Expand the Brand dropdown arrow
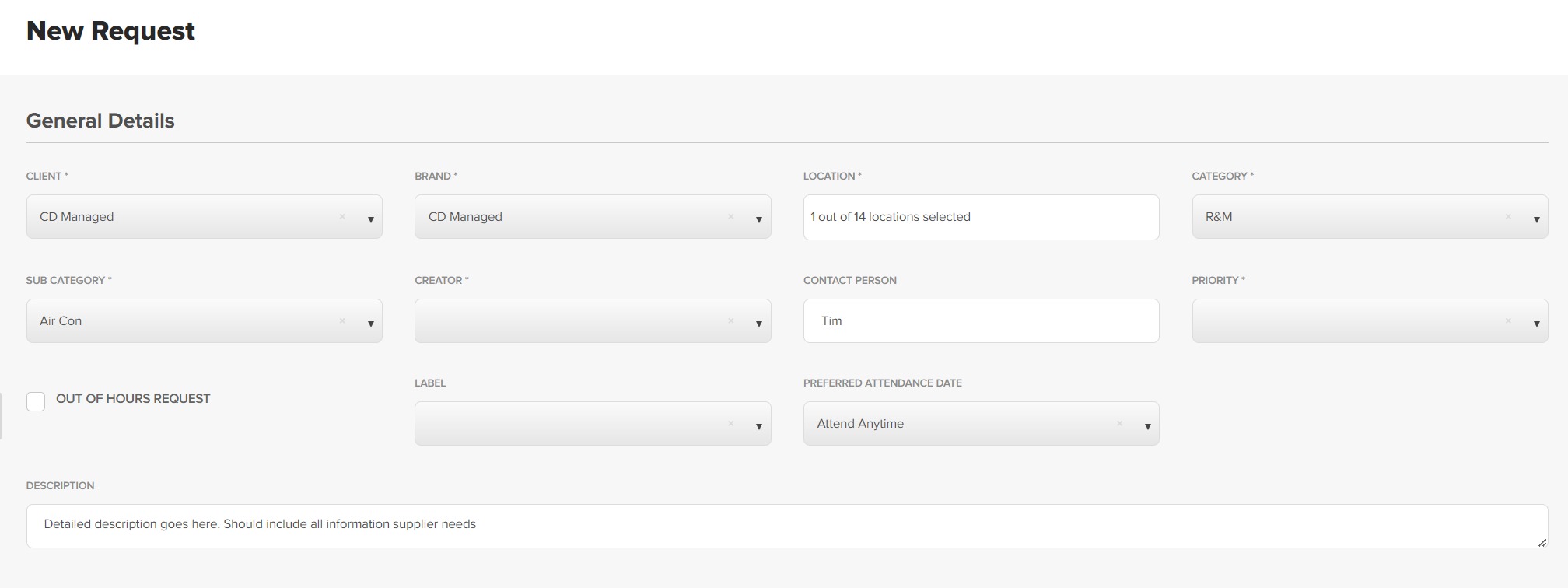This screenshot has width=1568, height=588. coord(758,219)
